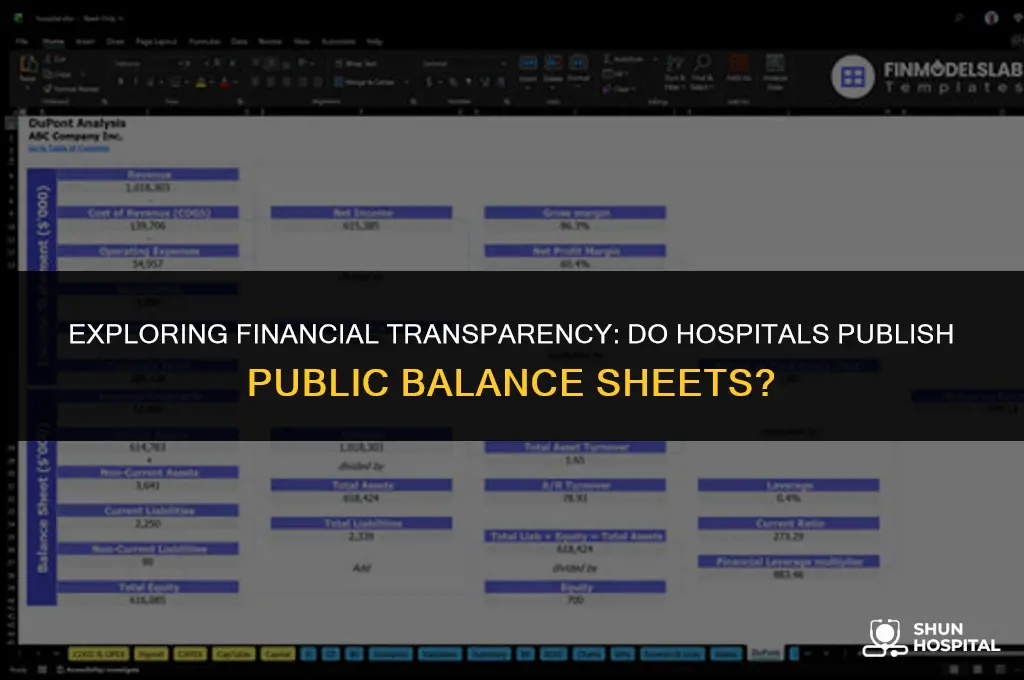Click the Format cells icon
This screenshot has width=1024, height=680.
click(578, 63)
